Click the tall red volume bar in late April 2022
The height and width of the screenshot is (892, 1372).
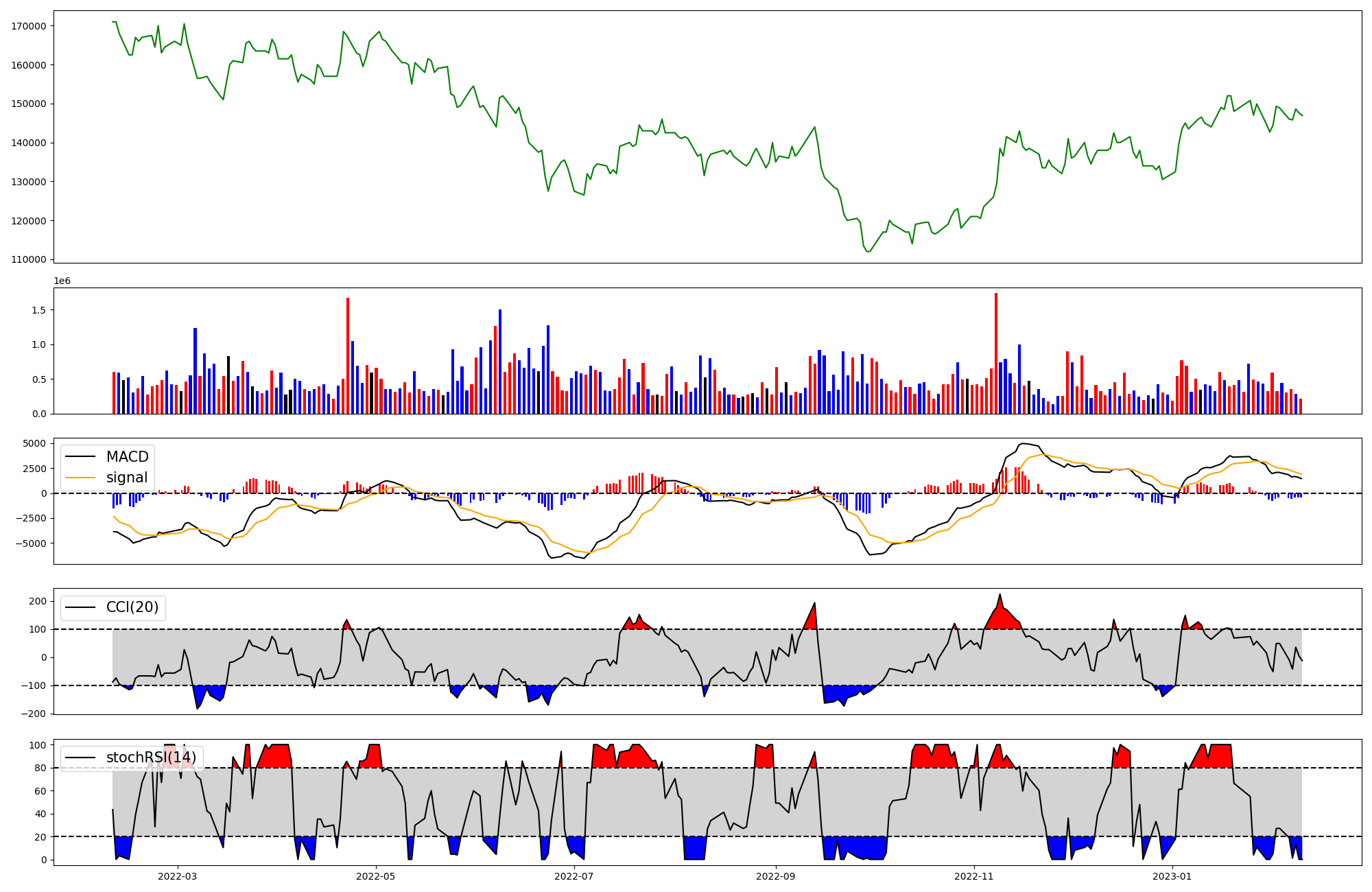(x=348, y=357)
